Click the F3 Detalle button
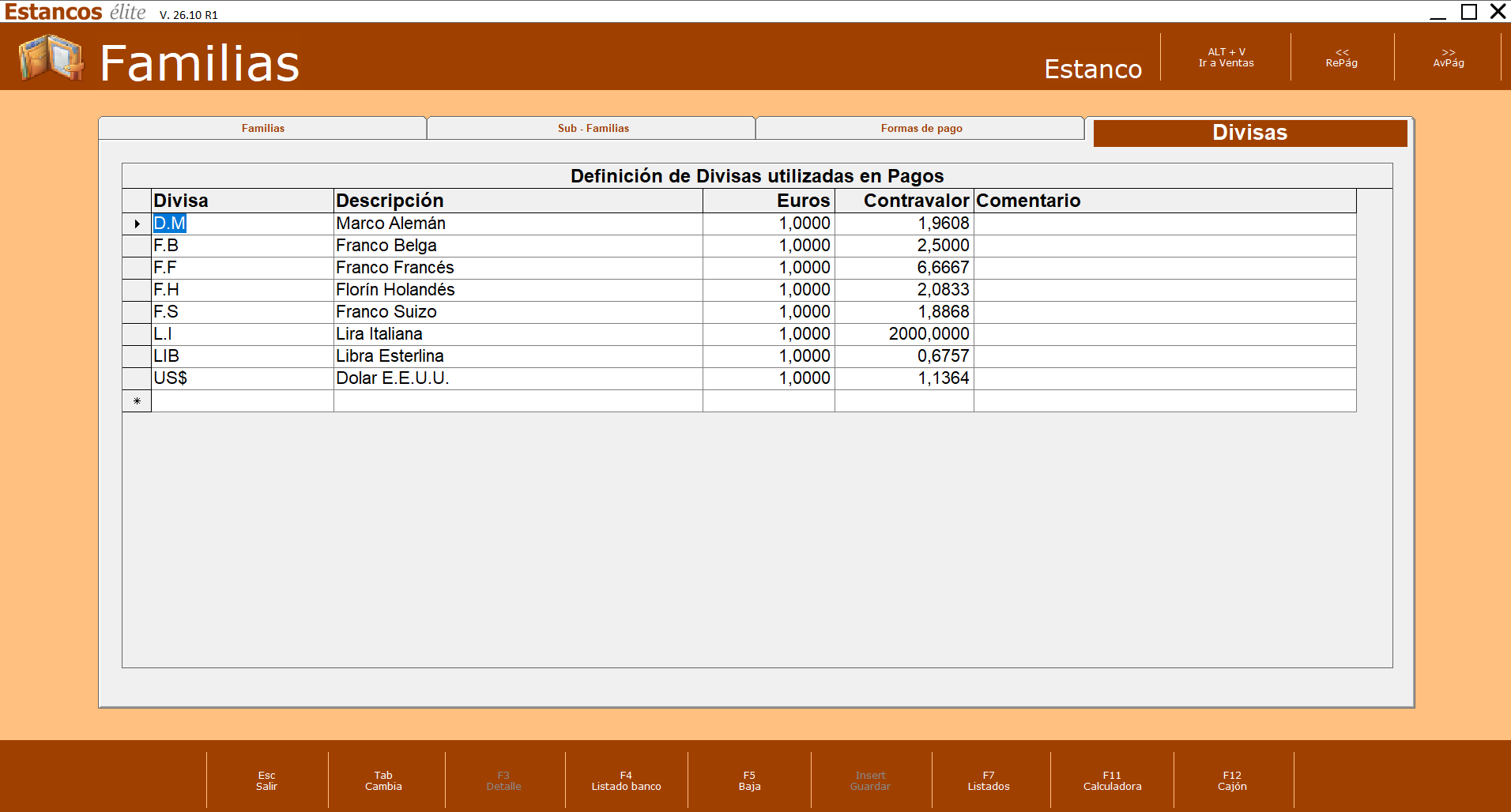The height and width of the screenshot is (812, 1511). coord(503,780)
